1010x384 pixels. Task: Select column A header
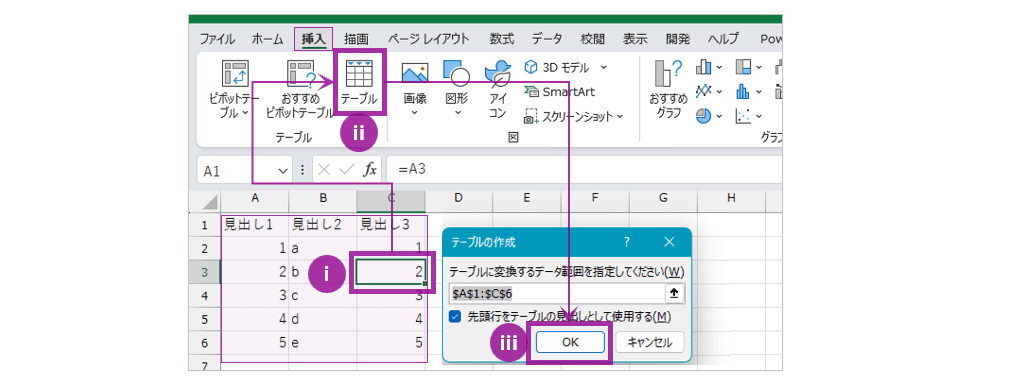tap(255, 198)
